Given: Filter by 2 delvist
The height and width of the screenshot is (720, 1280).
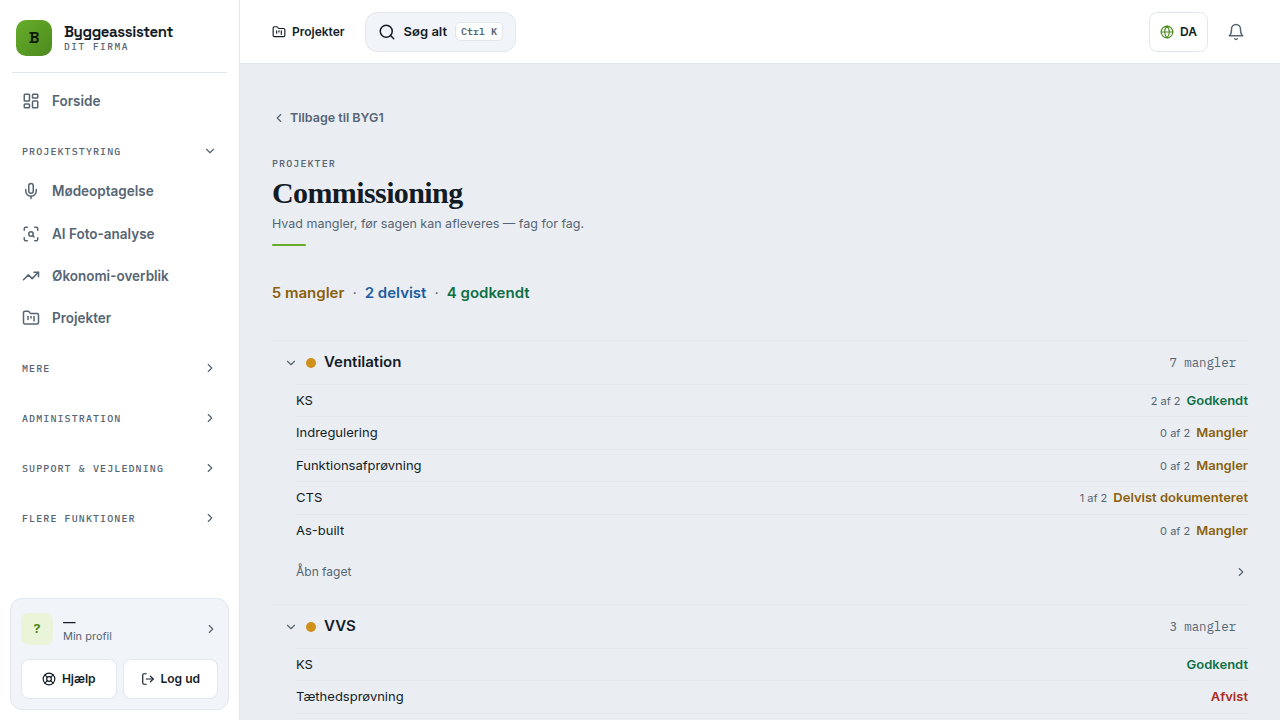Looking at the screenshot, I should 395,293.
